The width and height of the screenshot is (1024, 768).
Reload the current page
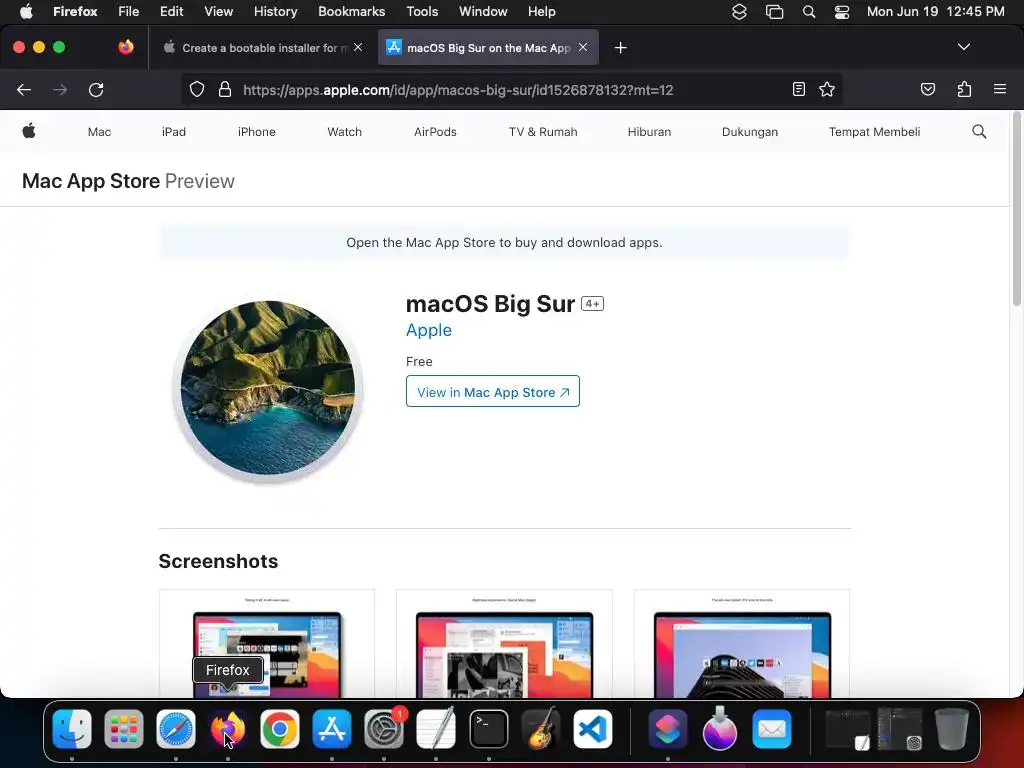96,89
